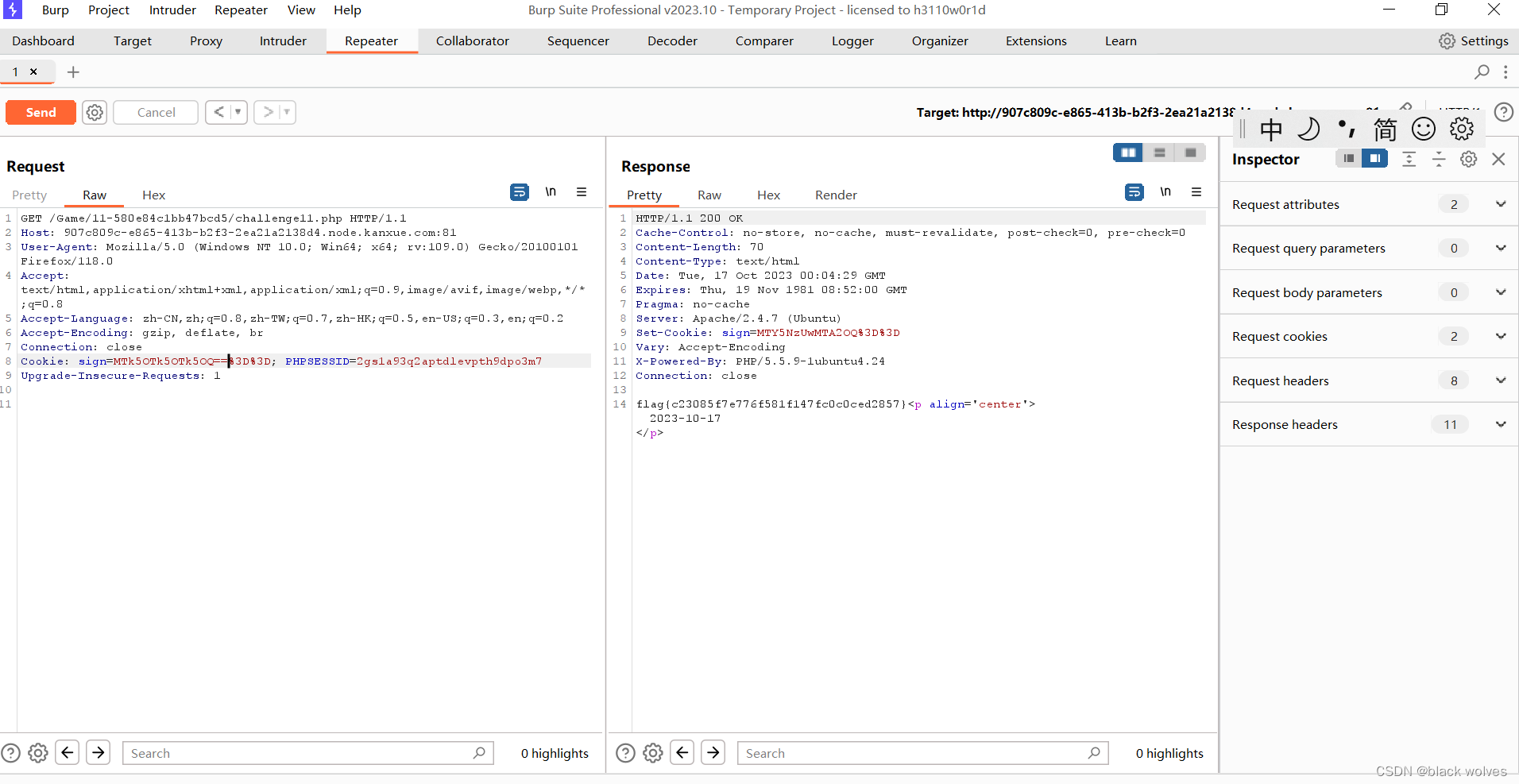Open the back-history dropdown arrow
The height and width of the screenshot is (784, 1519).
(238, 112)
